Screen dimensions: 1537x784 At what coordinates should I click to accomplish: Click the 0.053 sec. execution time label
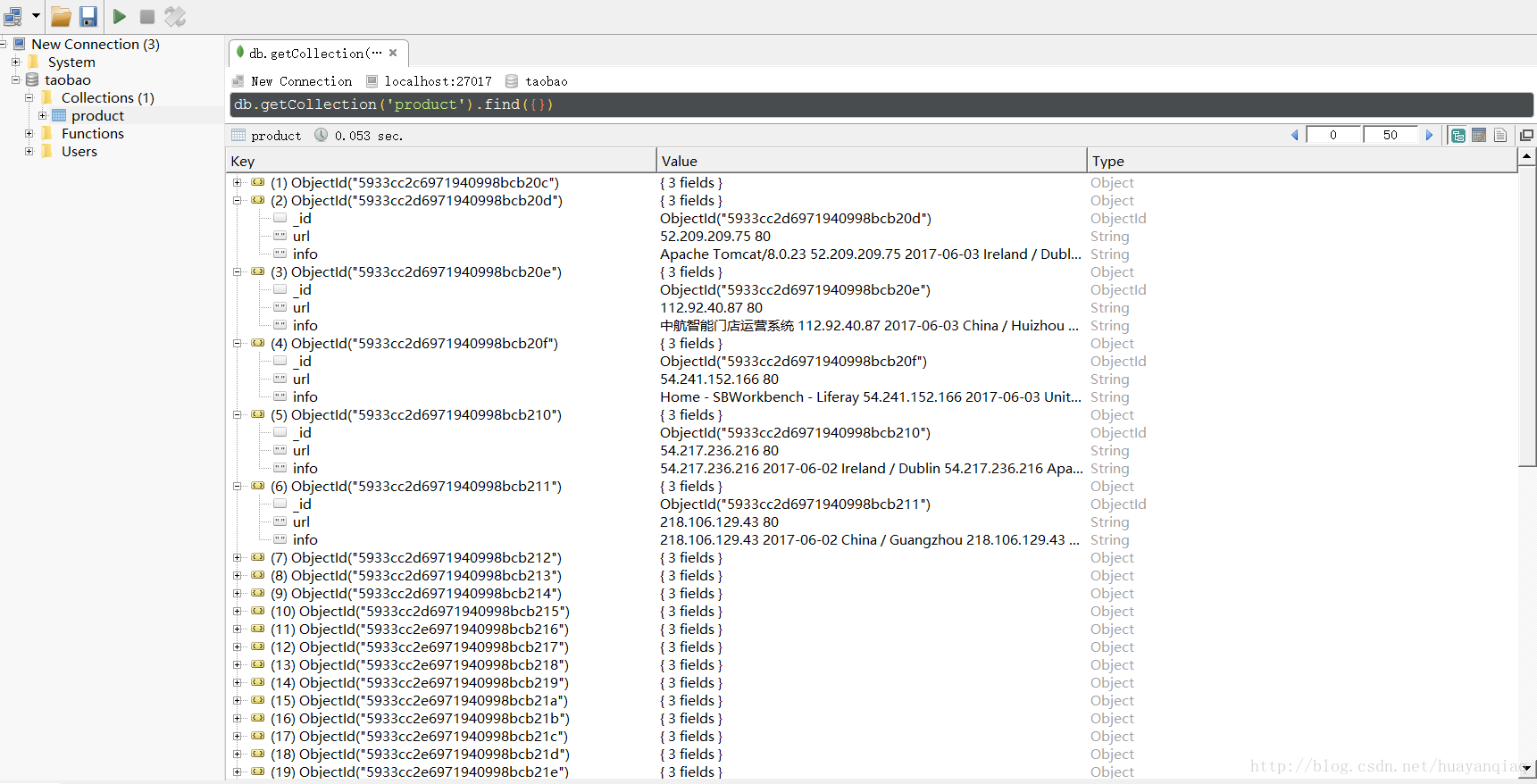[369, 136]
